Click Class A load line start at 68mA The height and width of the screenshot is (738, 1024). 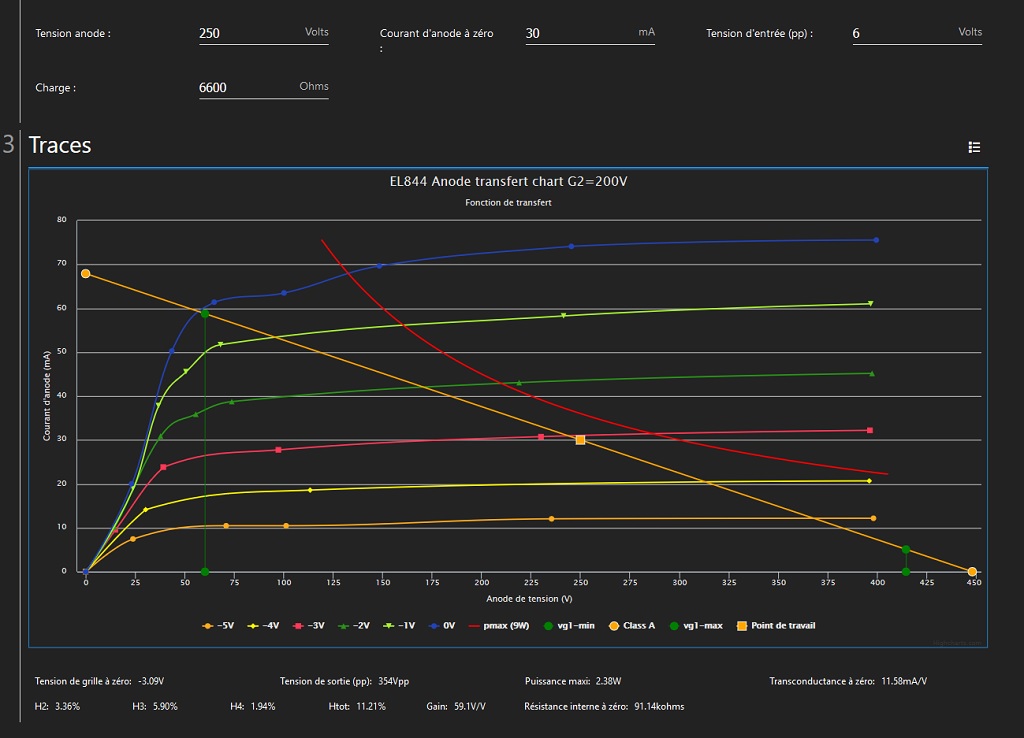click(86, 274)
